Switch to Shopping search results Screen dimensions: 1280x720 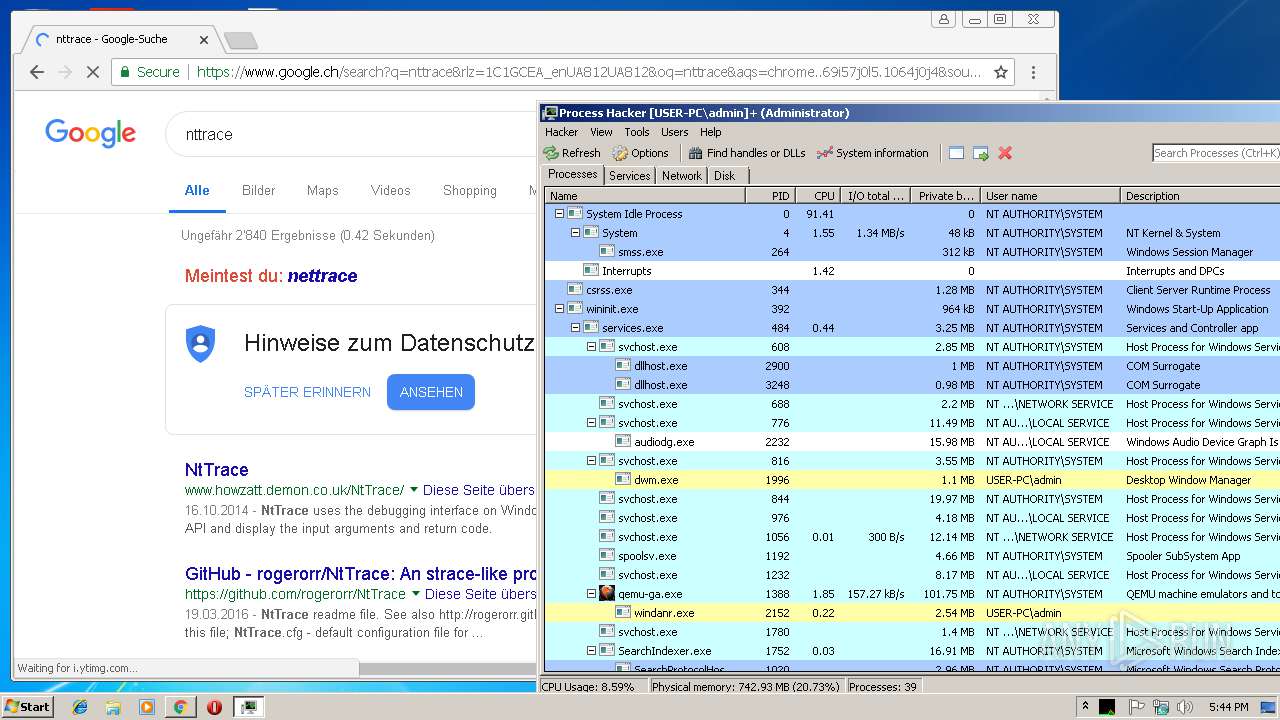[x=470, y=190]
